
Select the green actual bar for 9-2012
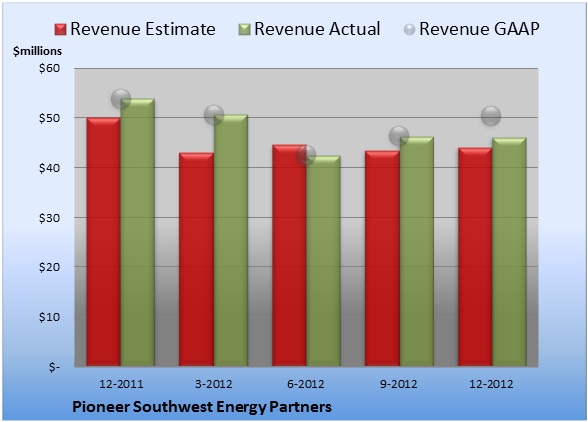point(416,251)
